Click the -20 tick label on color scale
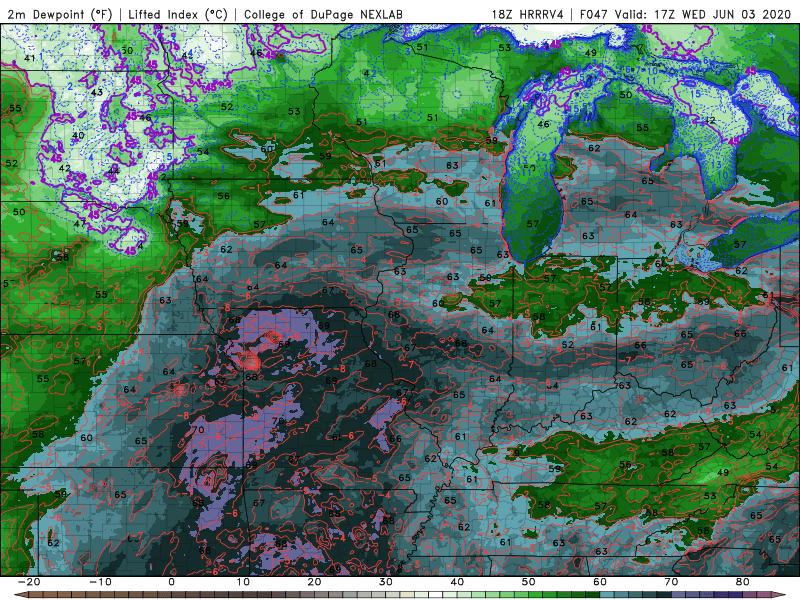Viewport: 800px width, 600px height. click(x=29, y=582)
